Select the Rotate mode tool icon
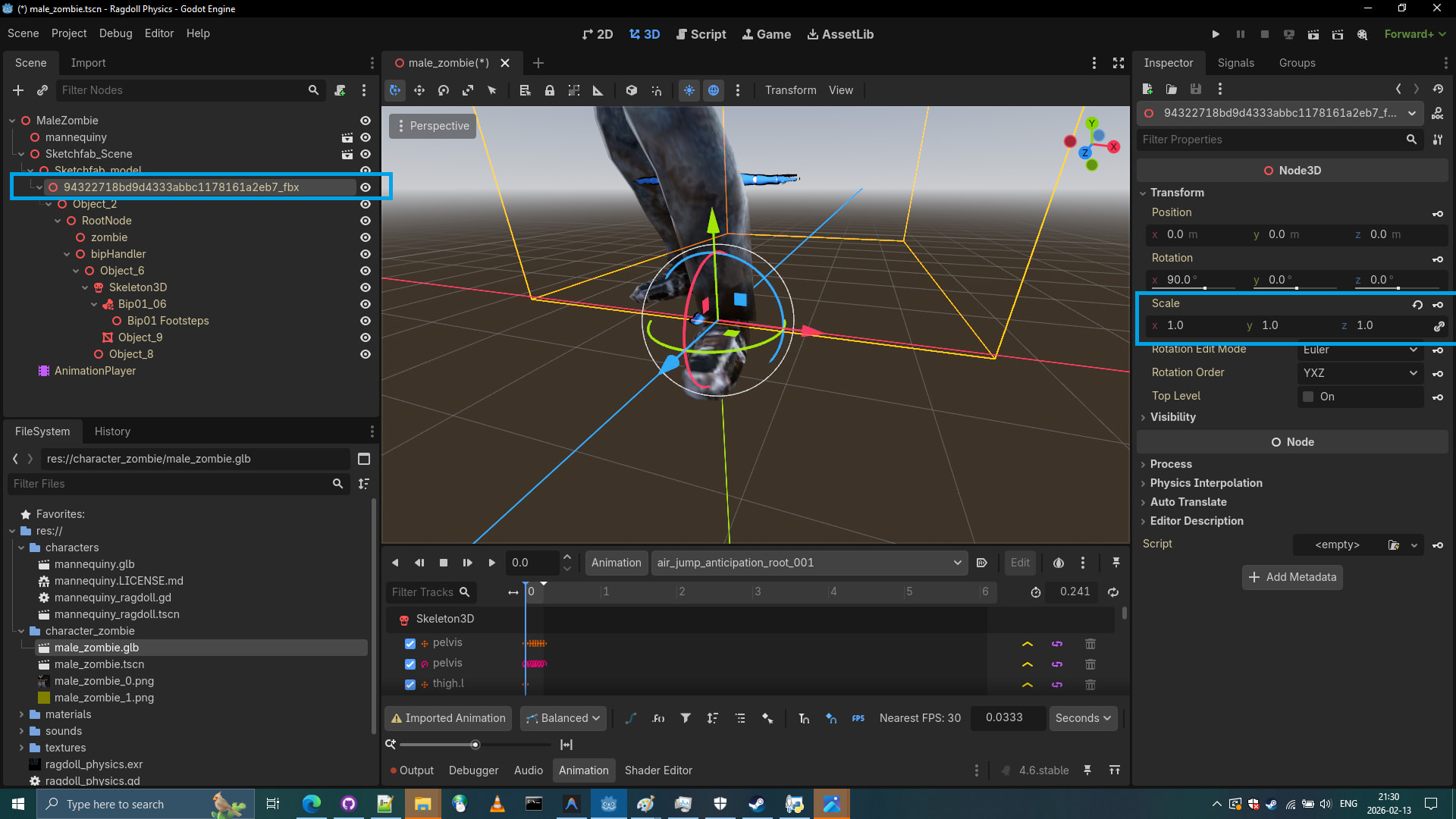Viewport: 1456px width, 819px height. [444, 90]
